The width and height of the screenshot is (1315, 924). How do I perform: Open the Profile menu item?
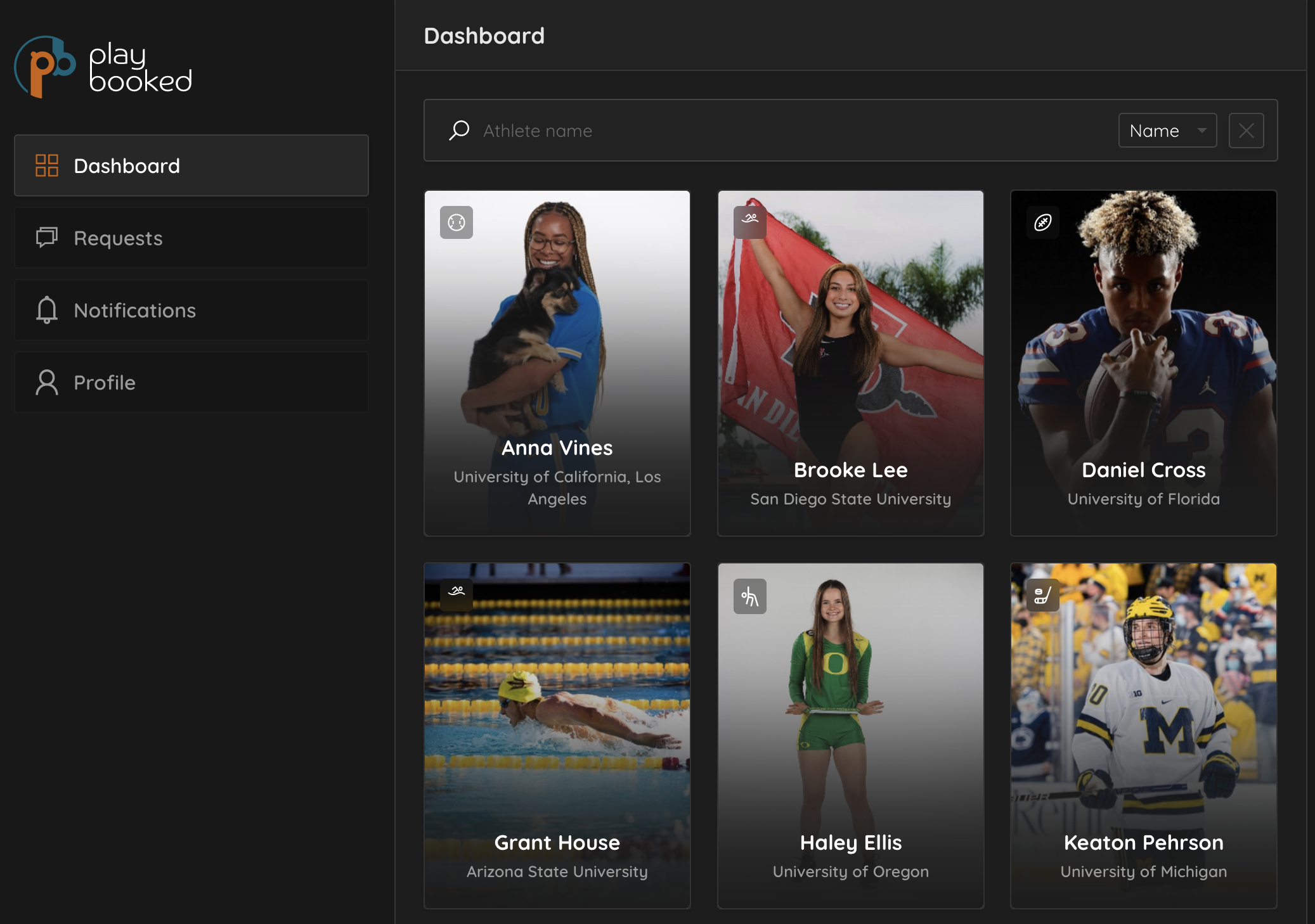click(x=191, y=382)
